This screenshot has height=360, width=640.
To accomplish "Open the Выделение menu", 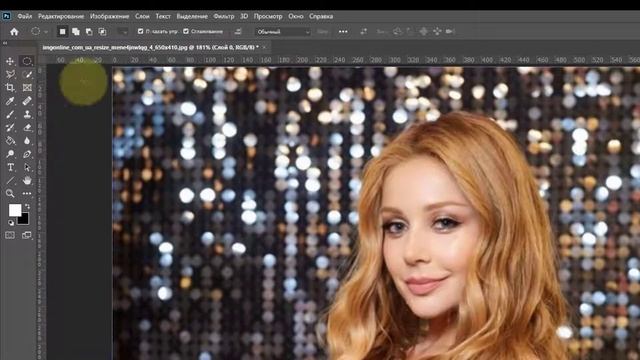I will (192, 16).
